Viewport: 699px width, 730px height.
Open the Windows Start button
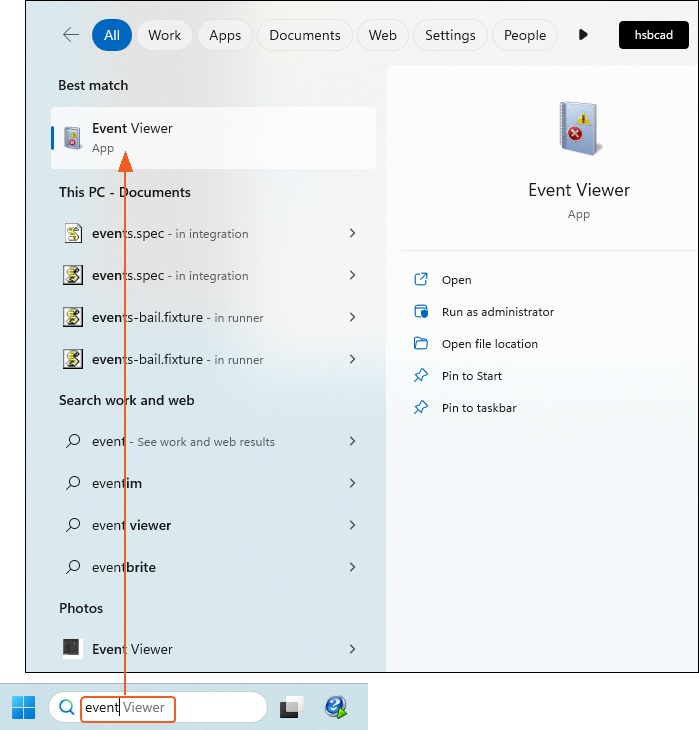click(x=23, y=707)
